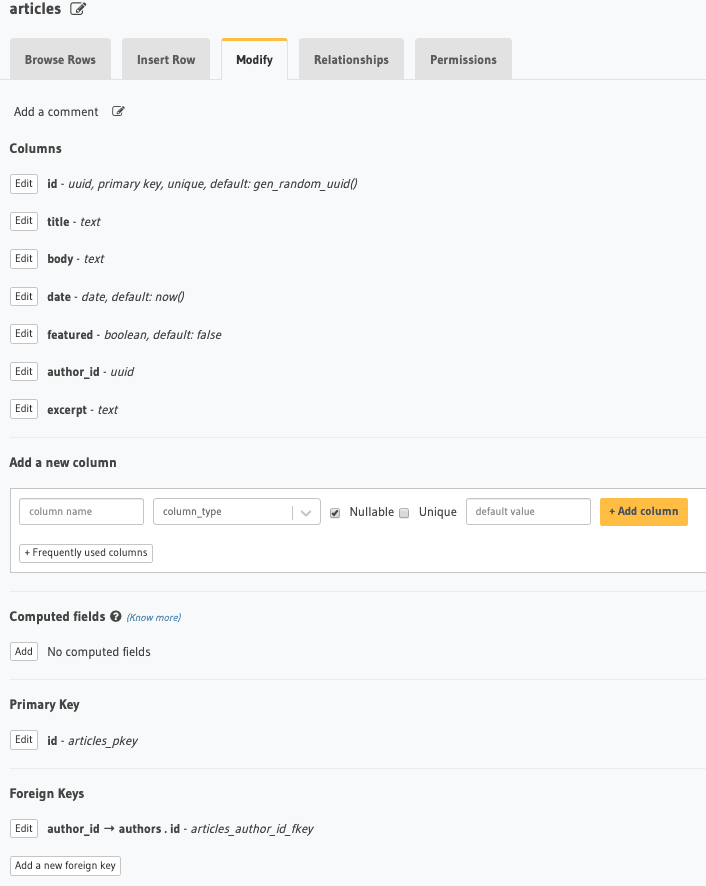Screen dimensions: 706x886
Task: Click the edit pencil beside the articles title
Action: pyautogui.click(x=77, y=8)
